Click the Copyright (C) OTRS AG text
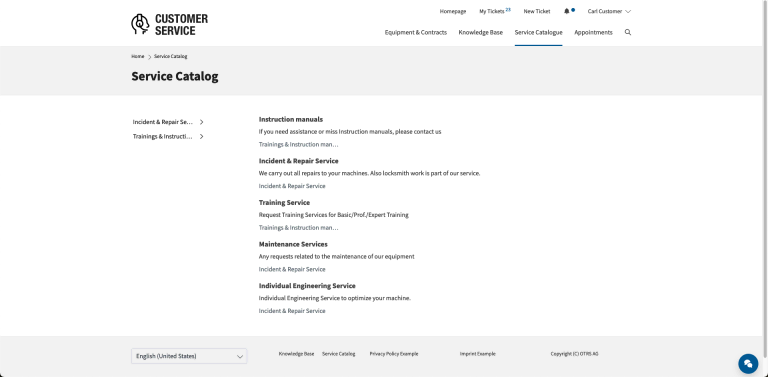 click(574, 353)
